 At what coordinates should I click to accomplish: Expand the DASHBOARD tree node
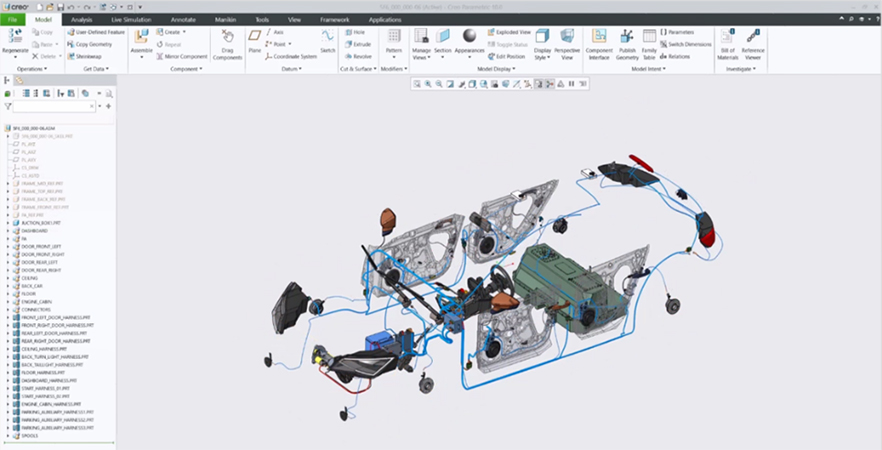[8, 231]
